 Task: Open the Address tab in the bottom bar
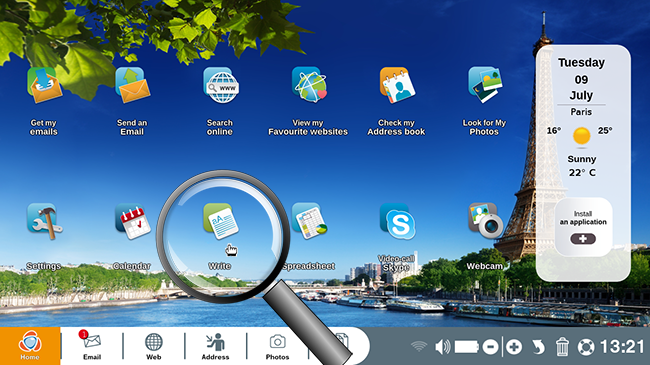215,346
